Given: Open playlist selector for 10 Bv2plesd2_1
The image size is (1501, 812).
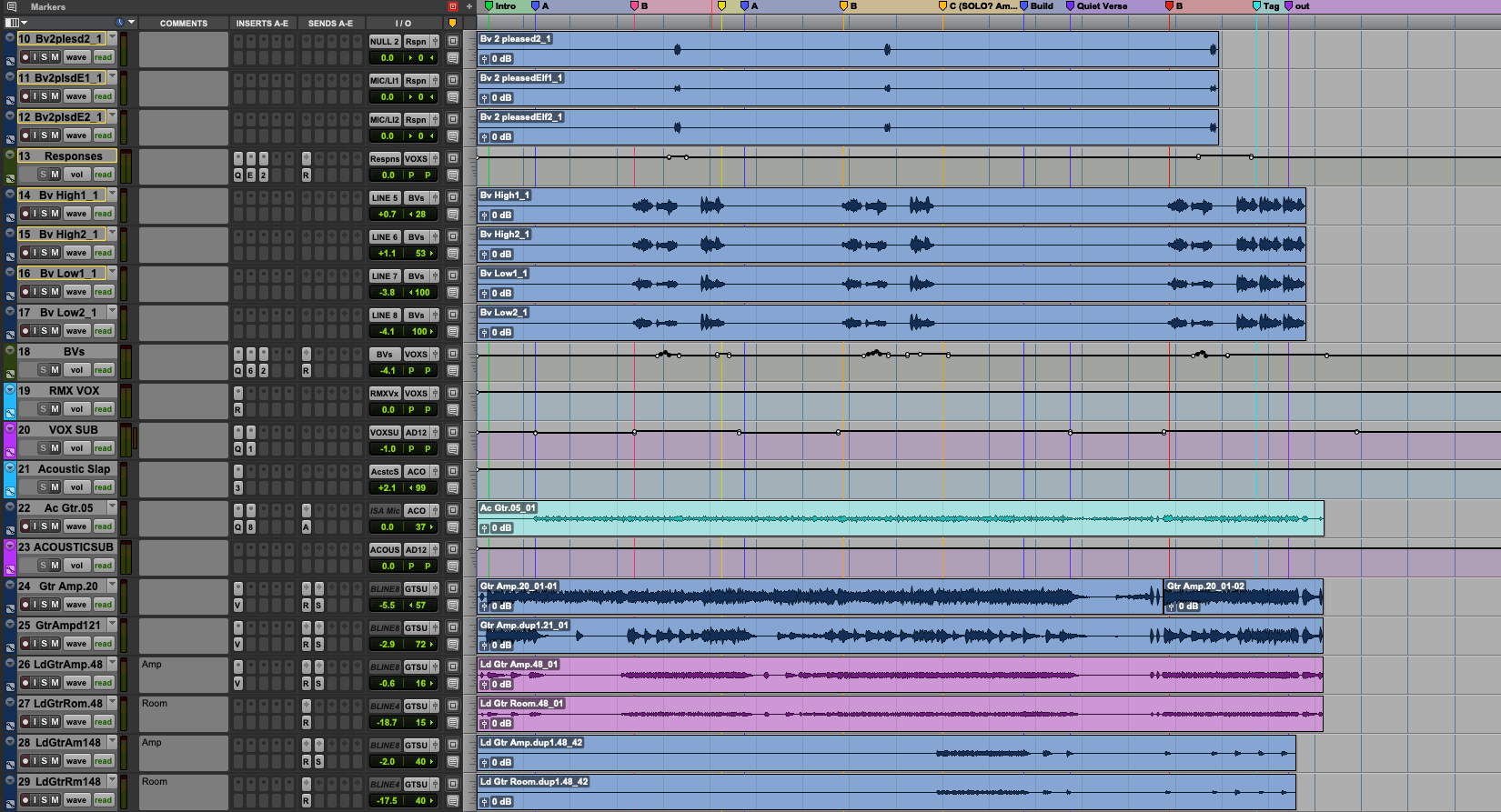Looking at the screenshot, I should point(112,39).
